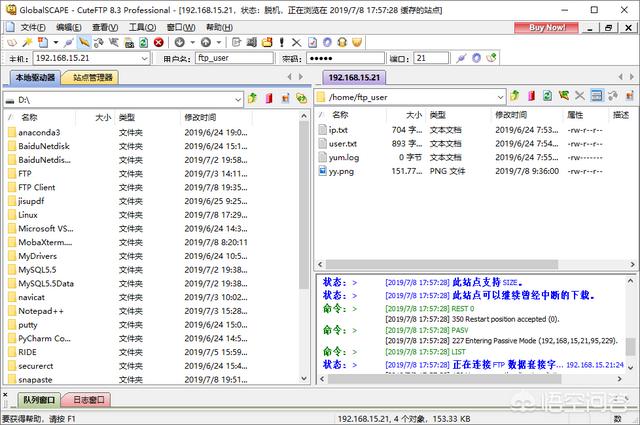Switch to the 队列窗口 tab
Image resolution: width=640 pixels, height=425 pixels.
(39, 400)
